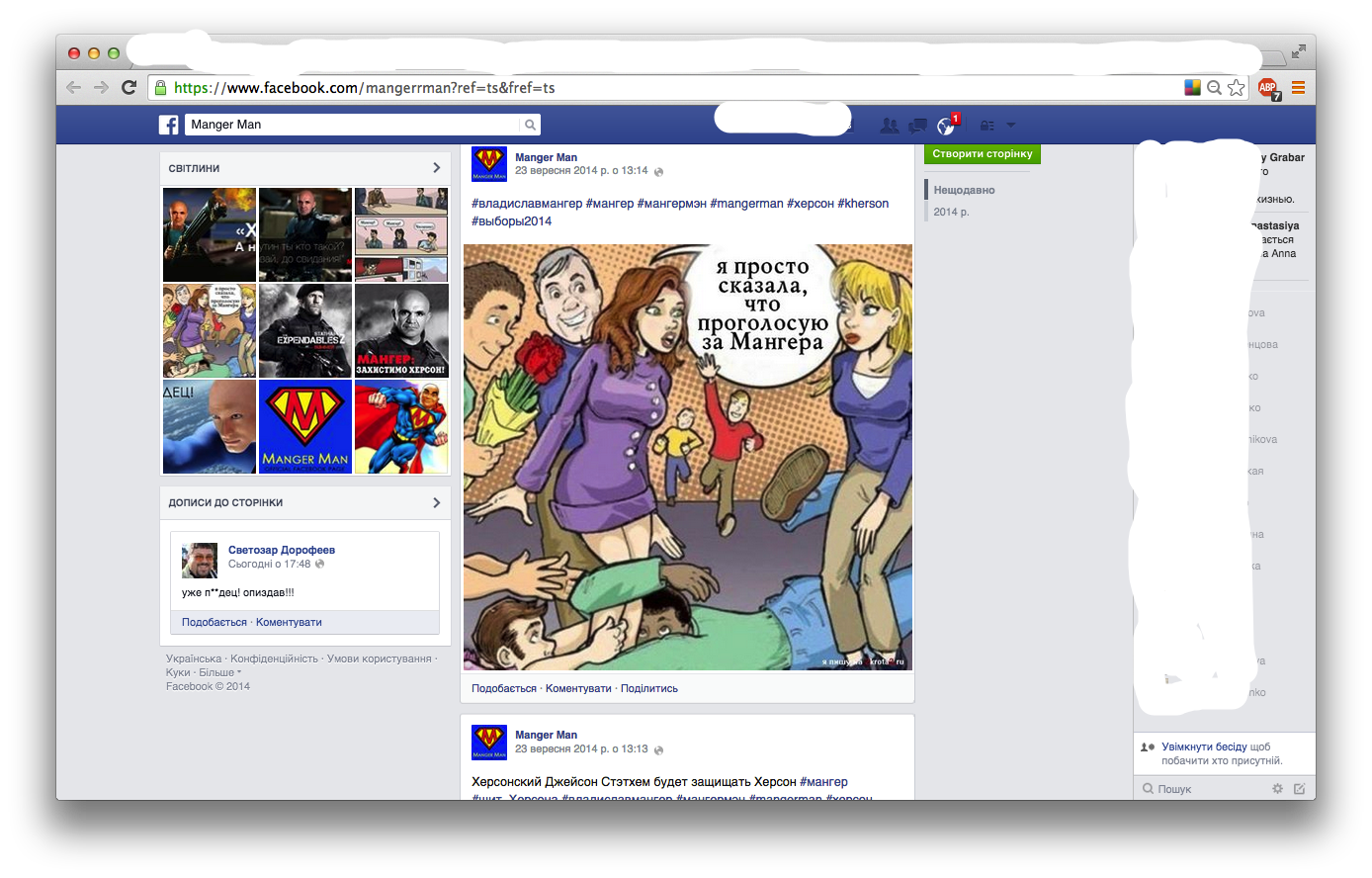The width and height of the screenshot is (1372, 878).
Task: Click the #kherson hashtag
Action: (863, 204)
